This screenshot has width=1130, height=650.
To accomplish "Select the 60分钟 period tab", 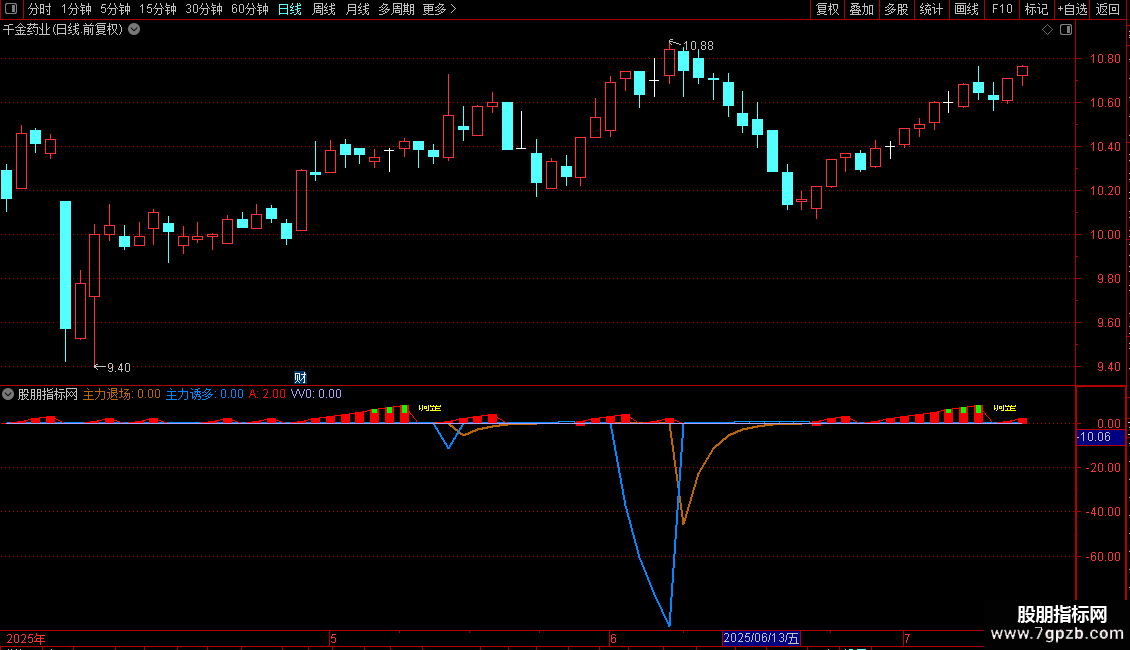I will coord(249,9).
